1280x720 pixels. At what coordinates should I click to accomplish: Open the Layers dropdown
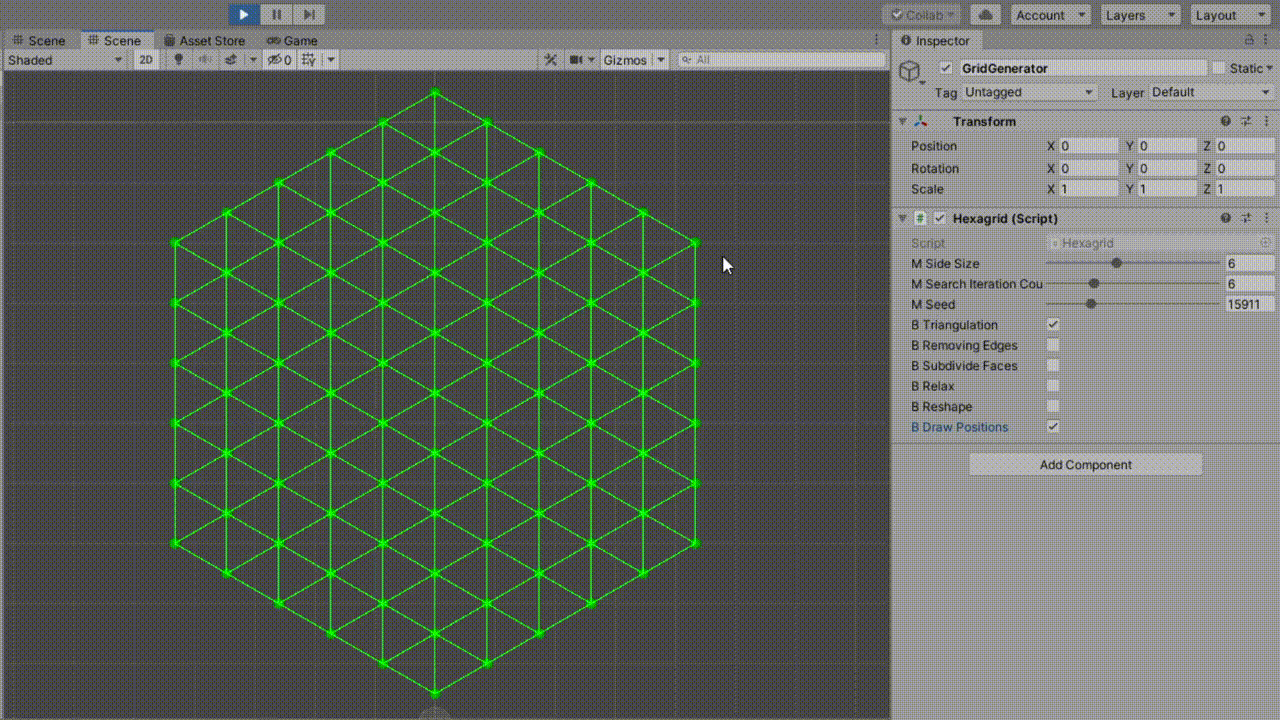(1141, 15)
